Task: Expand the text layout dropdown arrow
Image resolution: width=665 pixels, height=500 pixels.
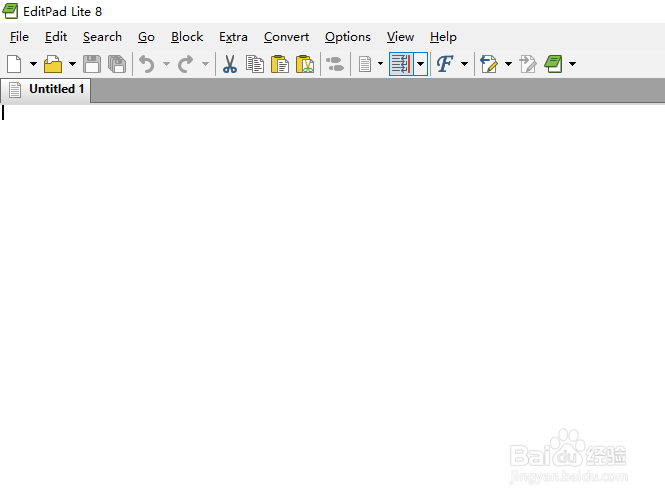Action: pos(380,64)
